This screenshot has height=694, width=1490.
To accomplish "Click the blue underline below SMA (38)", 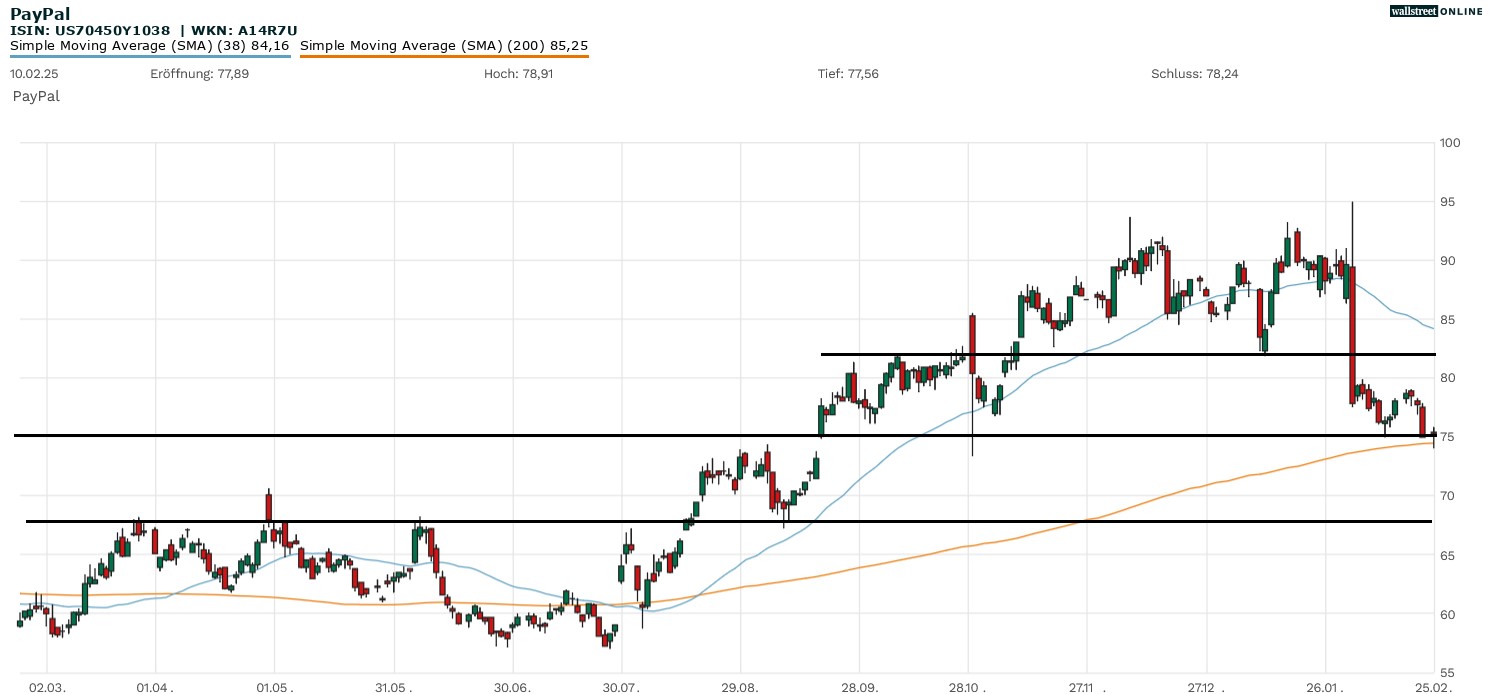I will [x=150, y=56].
